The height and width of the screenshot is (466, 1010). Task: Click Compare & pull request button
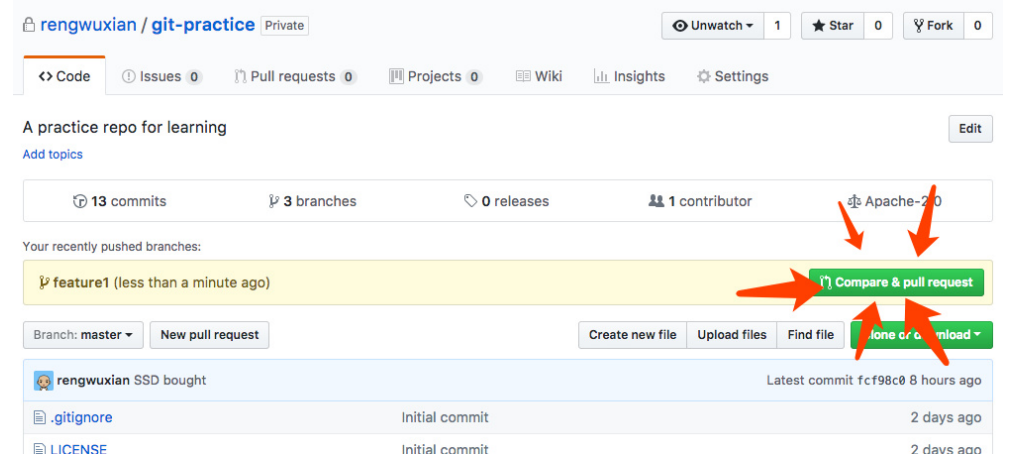tap(896, 282)
